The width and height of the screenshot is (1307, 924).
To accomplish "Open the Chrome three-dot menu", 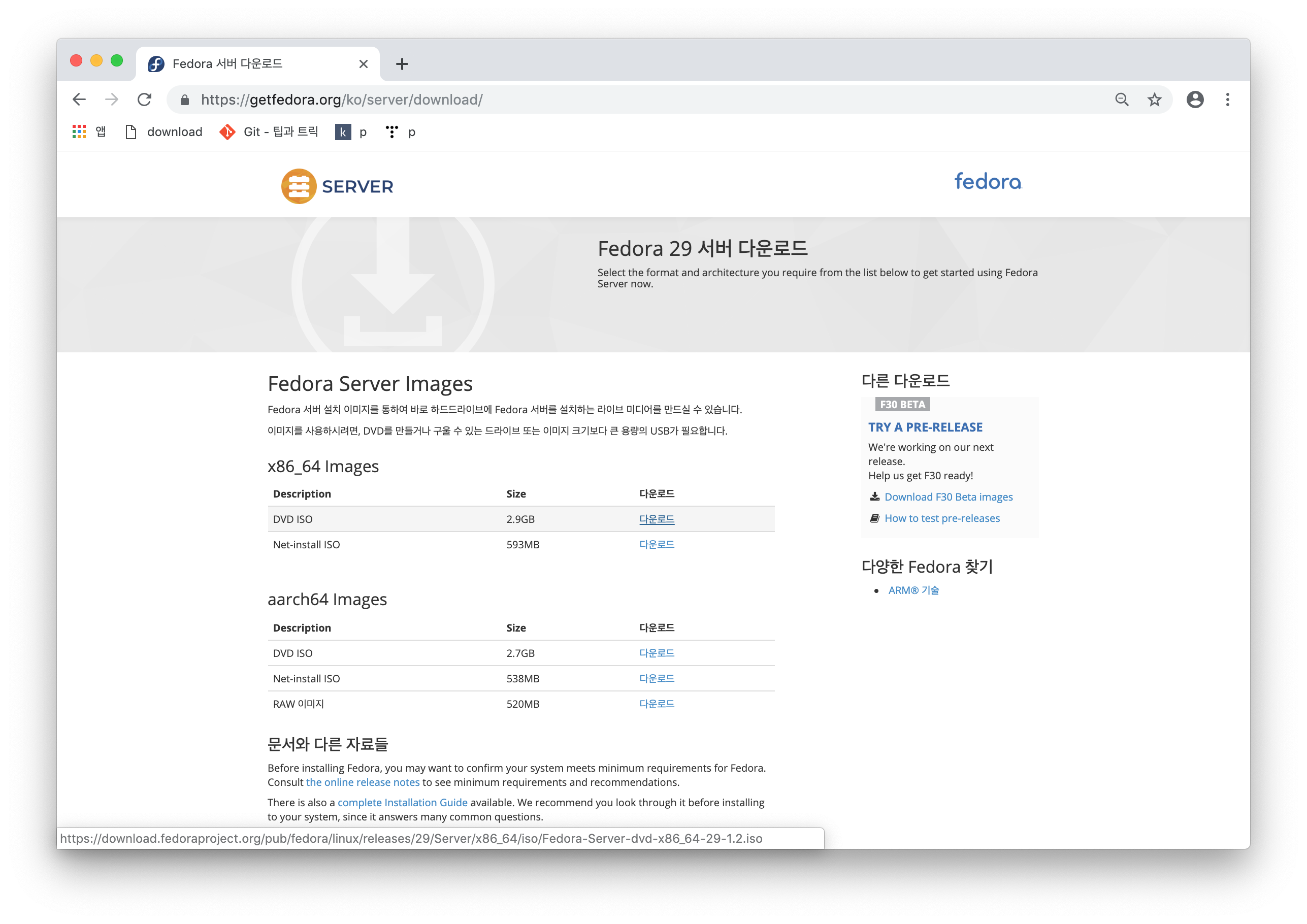I will (1227, 100).
